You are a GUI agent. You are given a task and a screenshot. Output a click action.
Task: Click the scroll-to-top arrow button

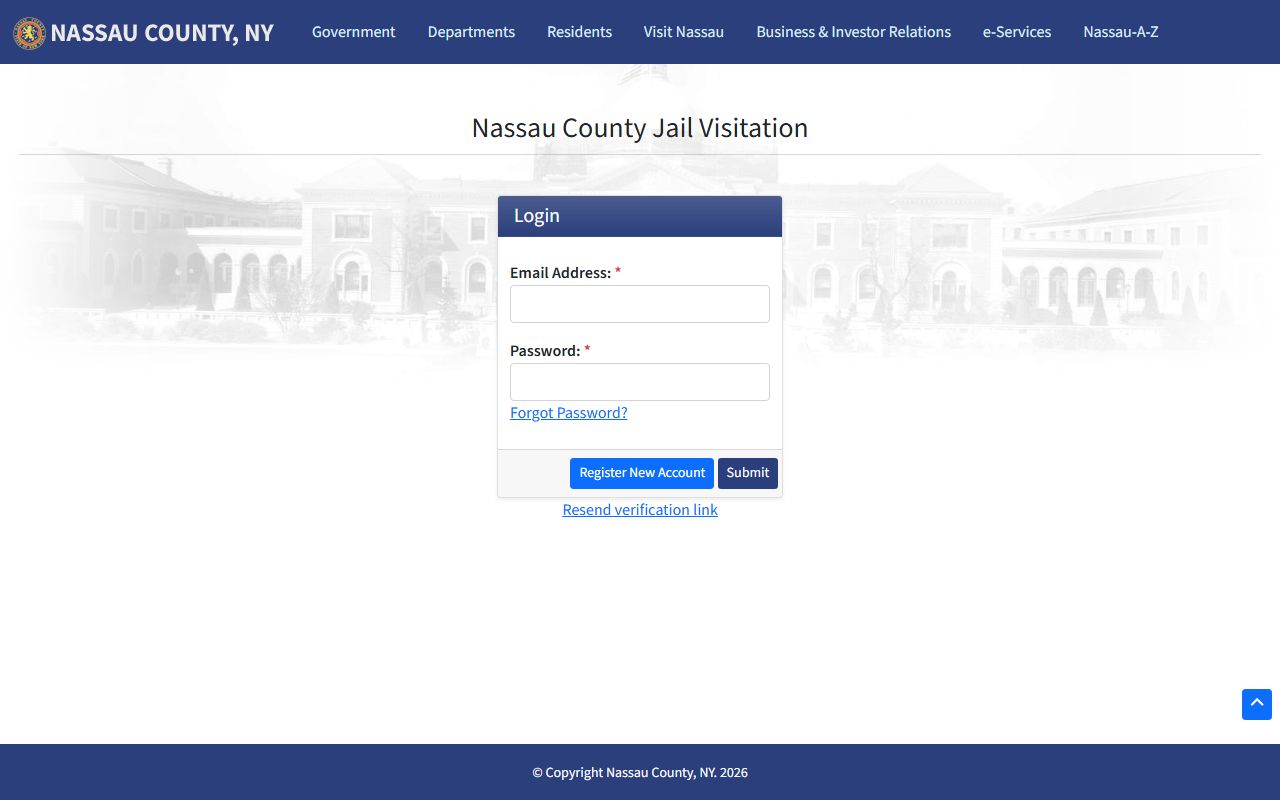coord(1257,704)
